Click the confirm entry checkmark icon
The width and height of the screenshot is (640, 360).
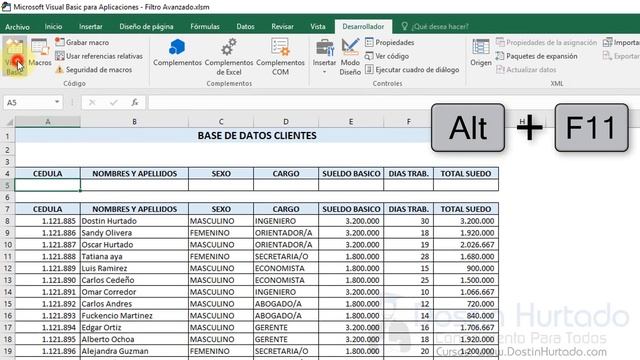(x=113, y=102)
